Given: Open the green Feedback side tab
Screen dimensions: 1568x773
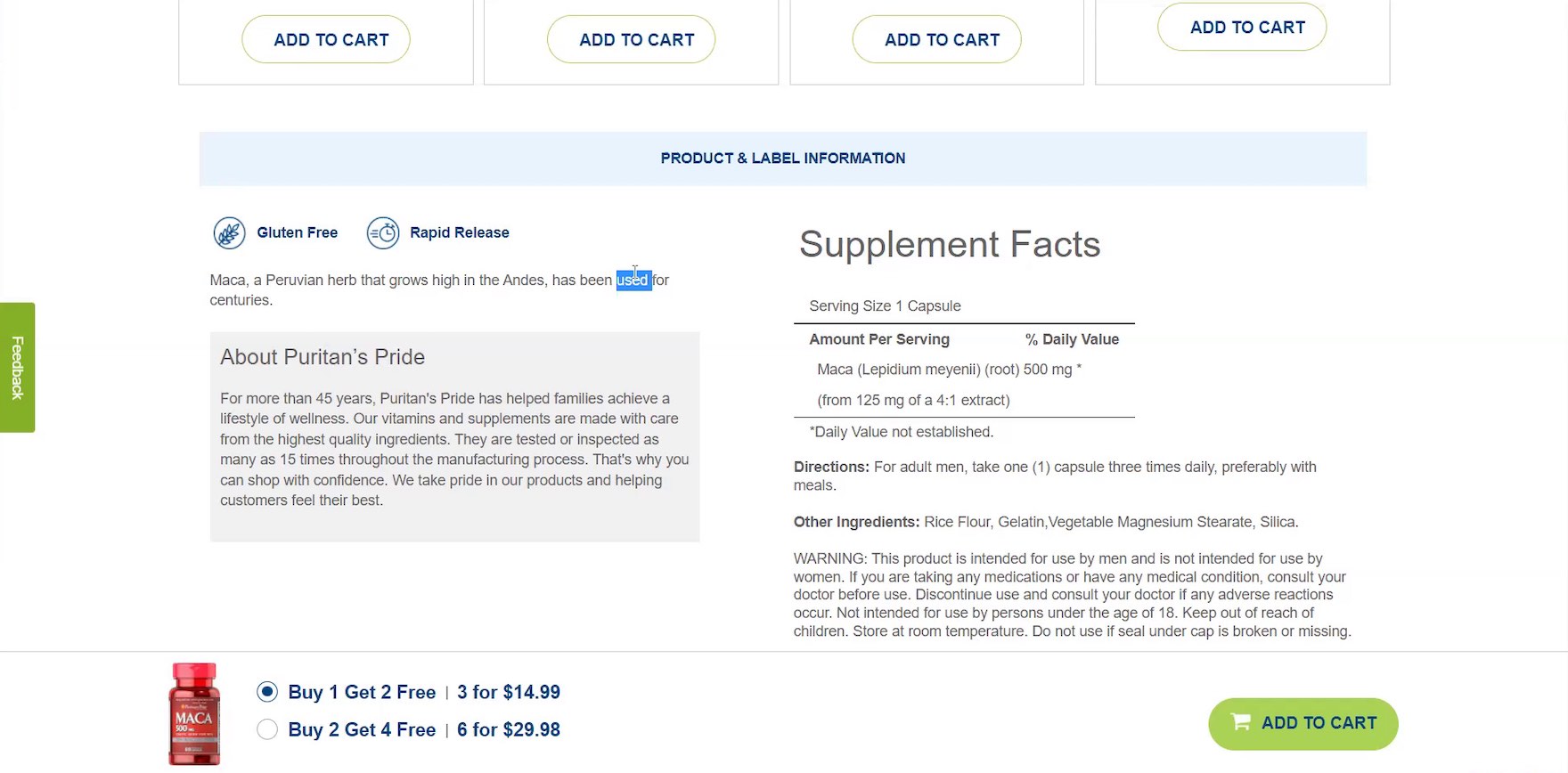Looking at the screenshot, I should pyautogui.click(x=17, y=367).
